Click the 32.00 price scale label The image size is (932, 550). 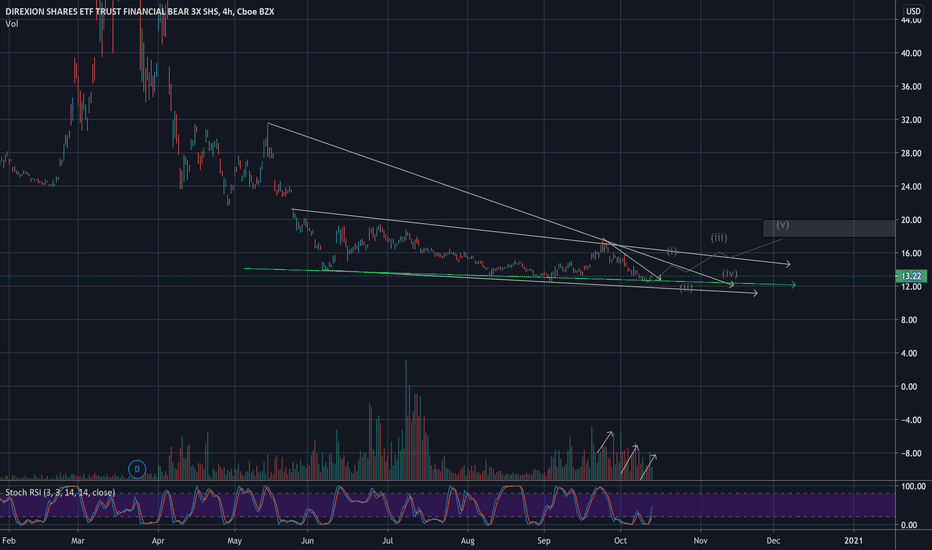tap(911, 120)
